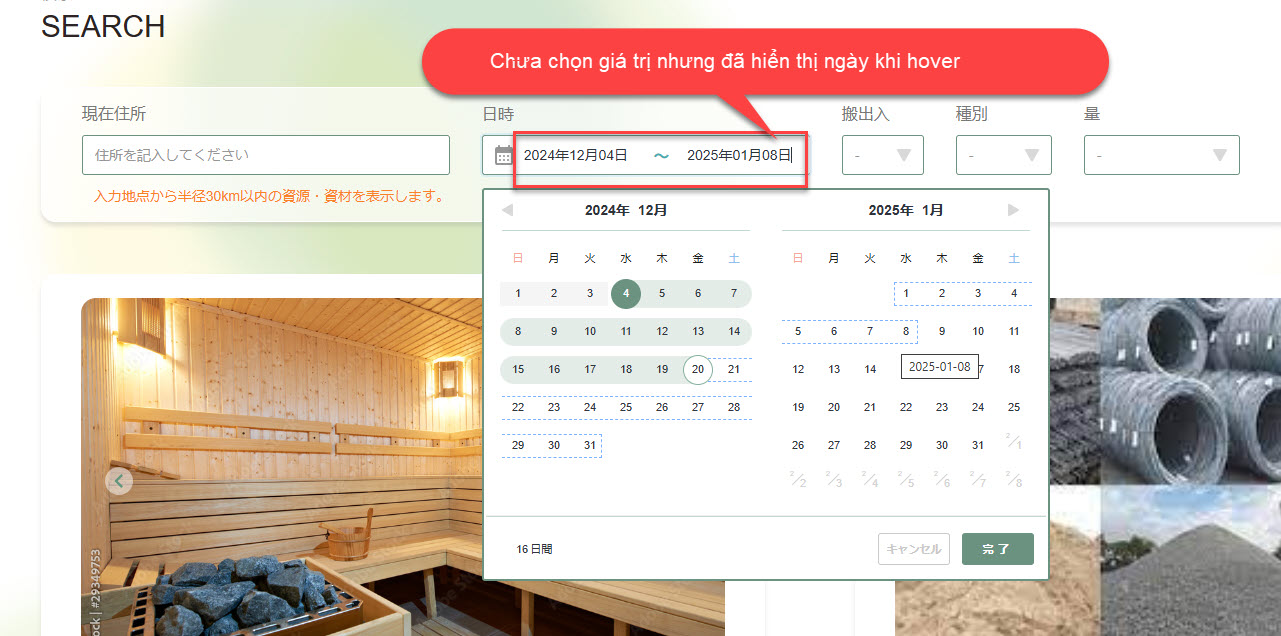The height and width of the screenshot is (636, 1281).
Task: Pick December 20 in the calendar
Action: (x=698, y=370)
